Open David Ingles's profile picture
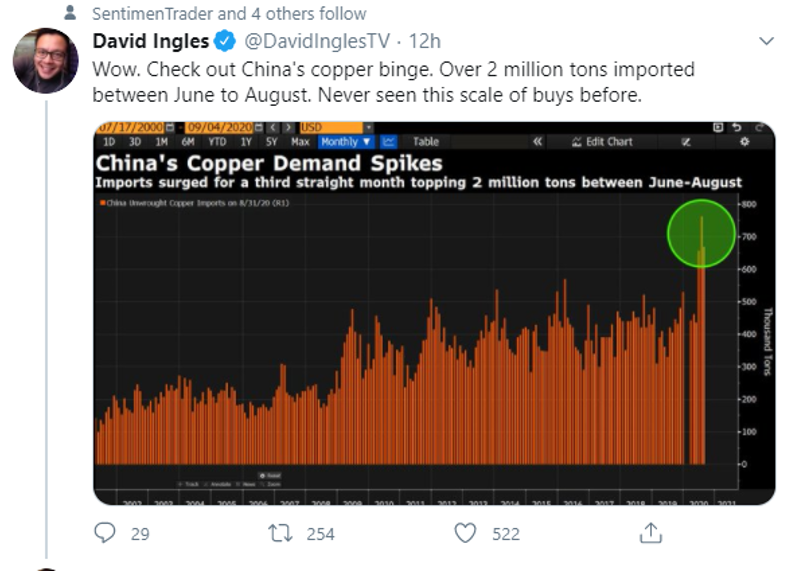This screenshot has height=571, width=791. [x=45, y=61]
